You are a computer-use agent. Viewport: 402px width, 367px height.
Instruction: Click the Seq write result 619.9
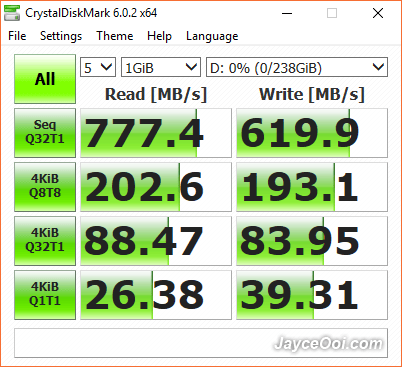(312, 133)
